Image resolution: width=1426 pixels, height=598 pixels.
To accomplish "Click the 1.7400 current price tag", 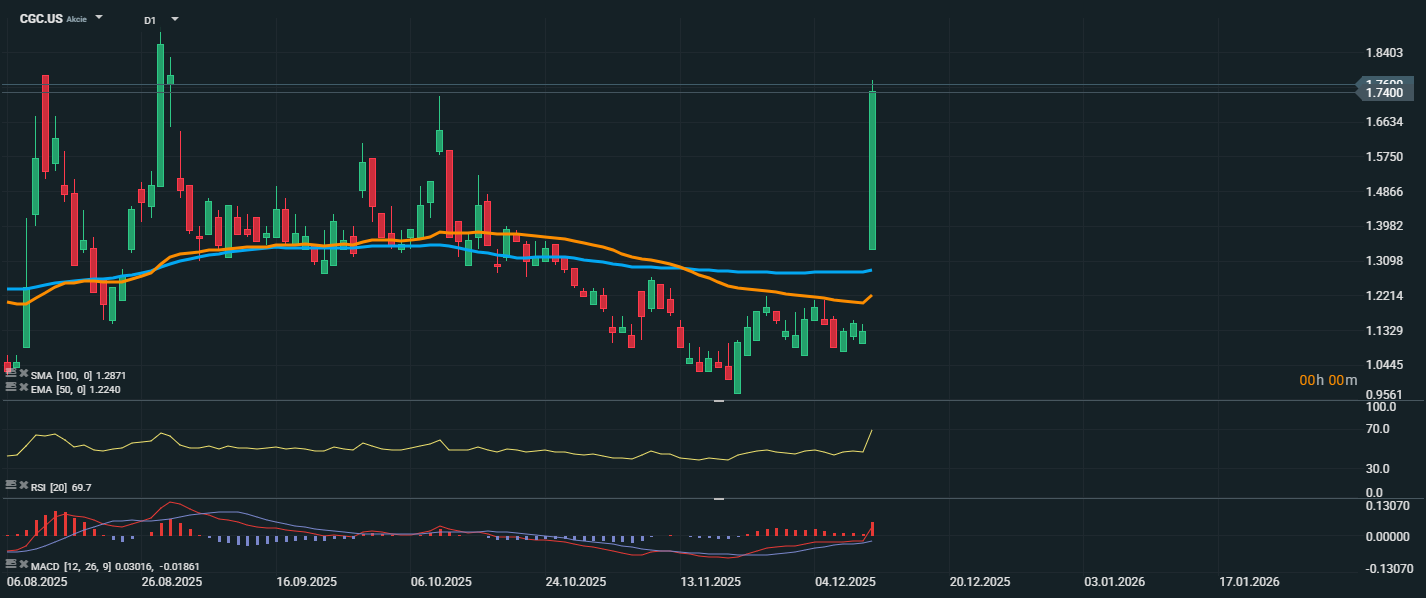I will tap(1384, 92).
